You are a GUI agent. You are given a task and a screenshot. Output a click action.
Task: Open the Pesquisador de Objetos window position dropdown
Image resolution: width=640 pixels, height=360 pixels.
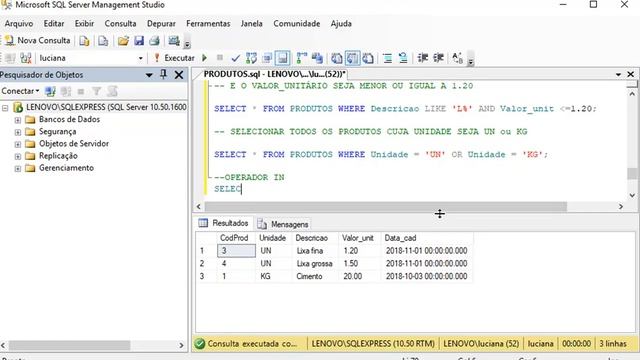tap(149, 75)
